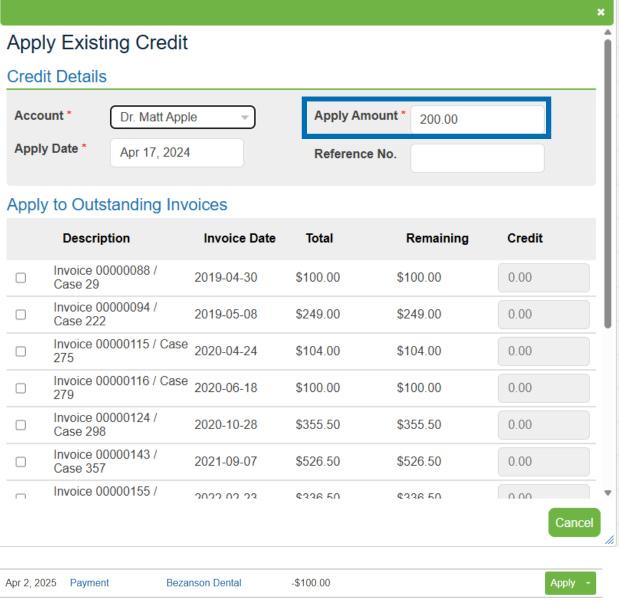Tick the Invoice 00000115 checkbox
The width and height of the screenshot is (620, 605).
(x=21, y=351)
